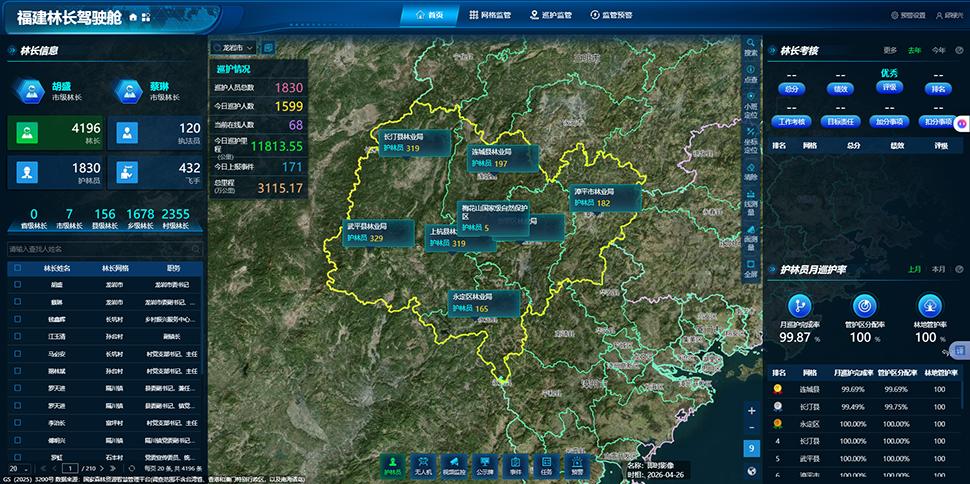Expand the 护林员月巡护率 panel check icon
Image resolution: width=970 pixels, height=484 pixels.
[x=959, y=269]
